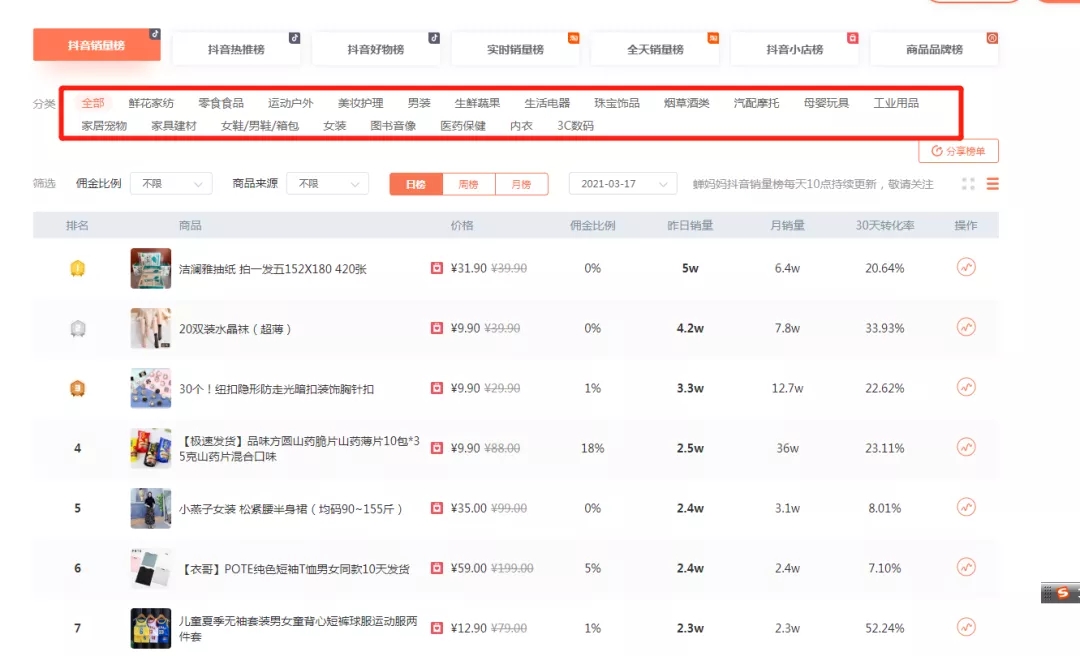Viewport: 1080px width, 656px height.
Task: Filter by 全部 category
Action: 92,103
